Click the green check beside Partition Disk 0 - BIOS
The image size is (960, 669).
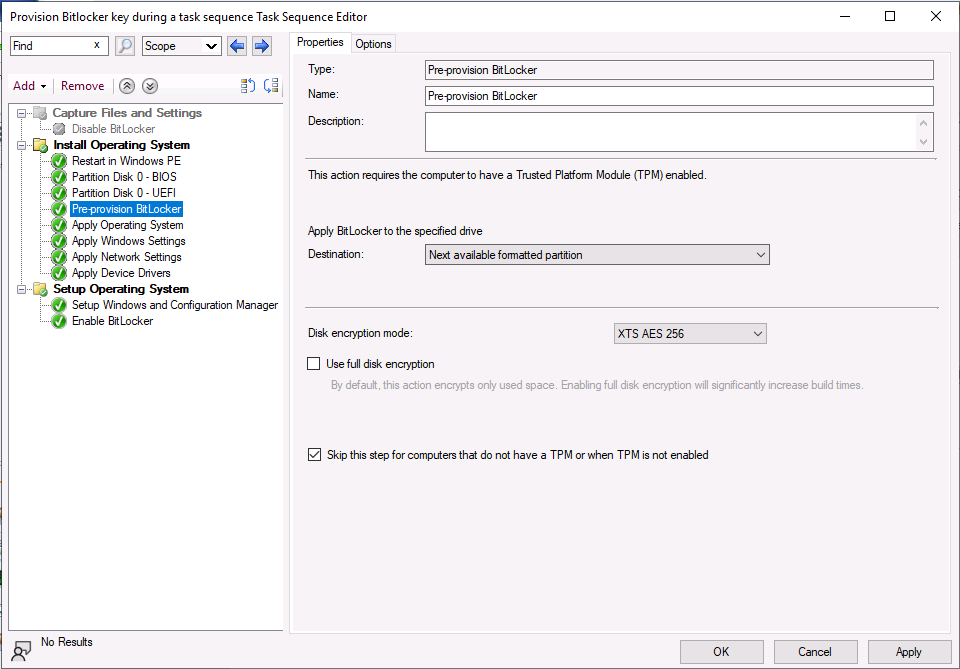tap(59, 177)
